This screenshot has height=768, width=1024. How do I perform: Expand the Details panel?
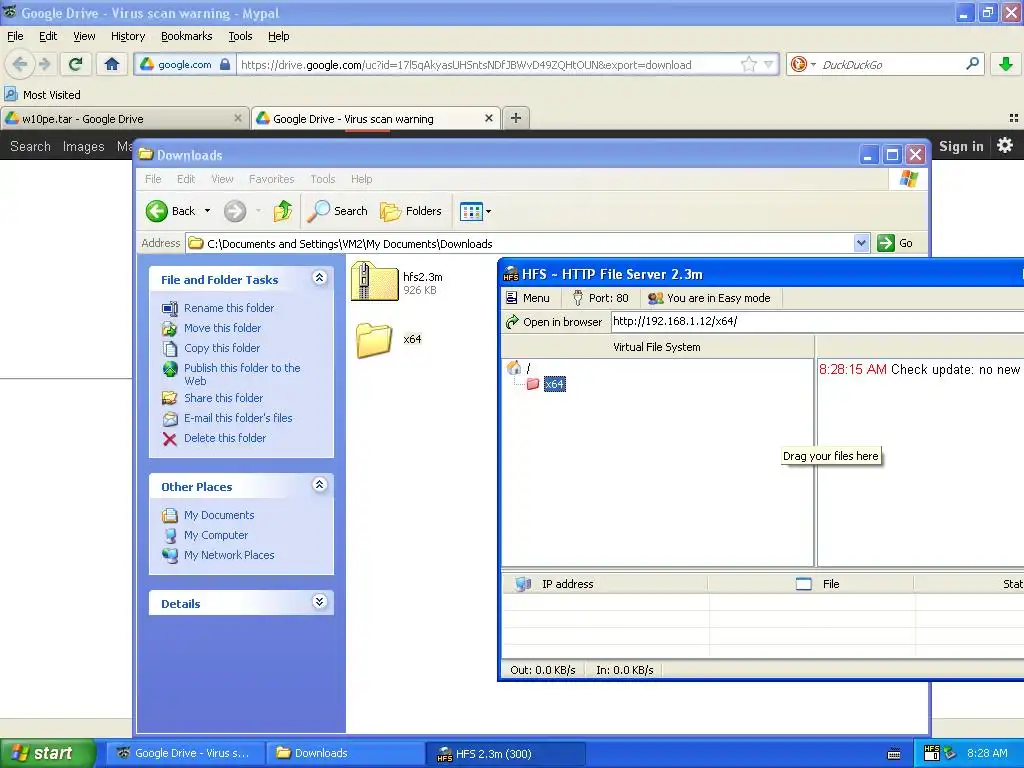click(319, 602)
